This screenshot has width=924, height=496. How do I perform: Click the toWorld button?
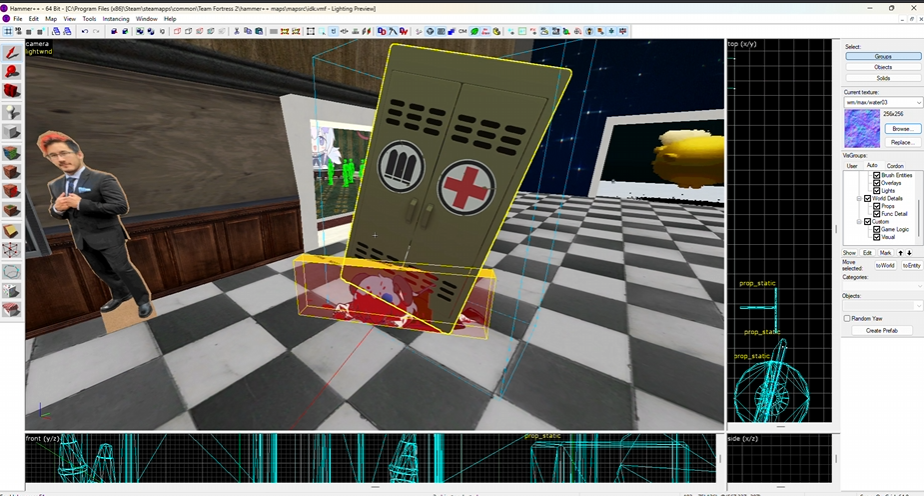tap(885, 265)
